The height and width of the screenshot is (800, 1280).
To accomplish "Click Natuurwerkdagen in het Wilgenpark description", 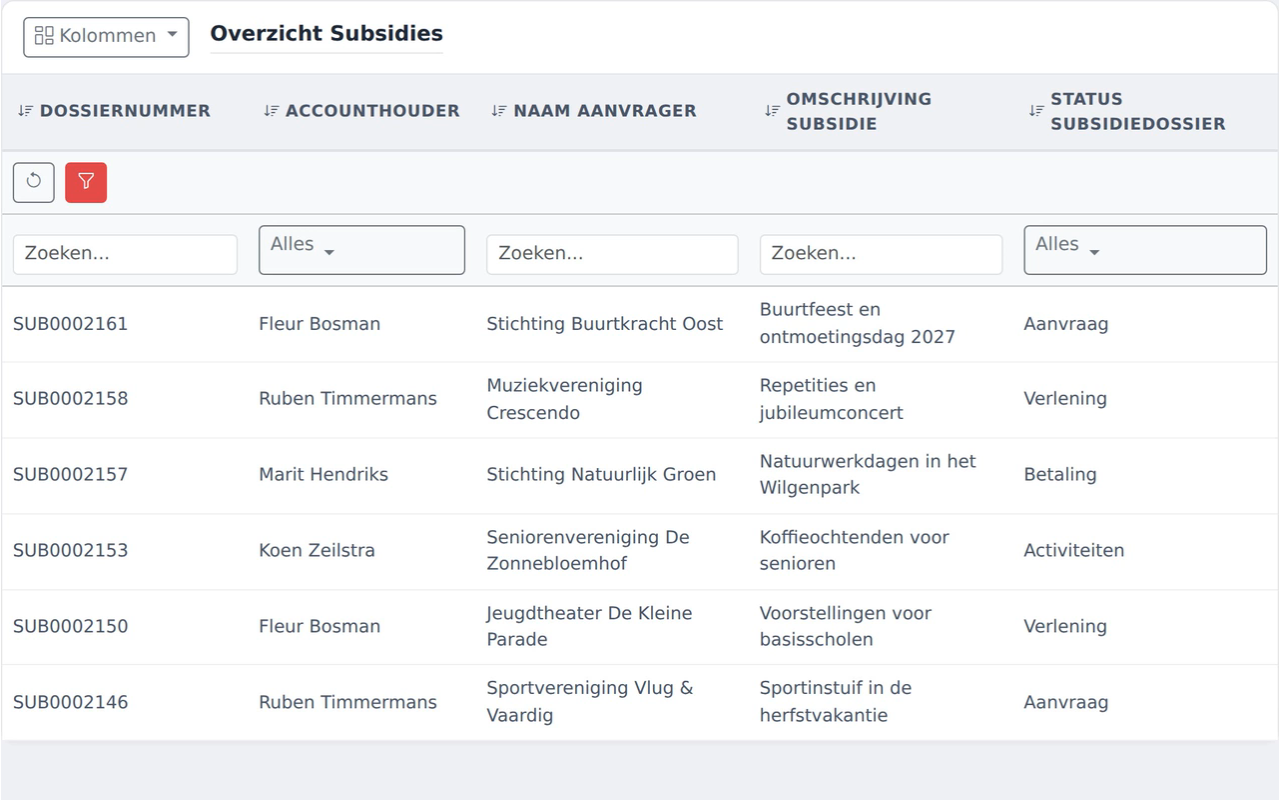I will tap(868, 475).
